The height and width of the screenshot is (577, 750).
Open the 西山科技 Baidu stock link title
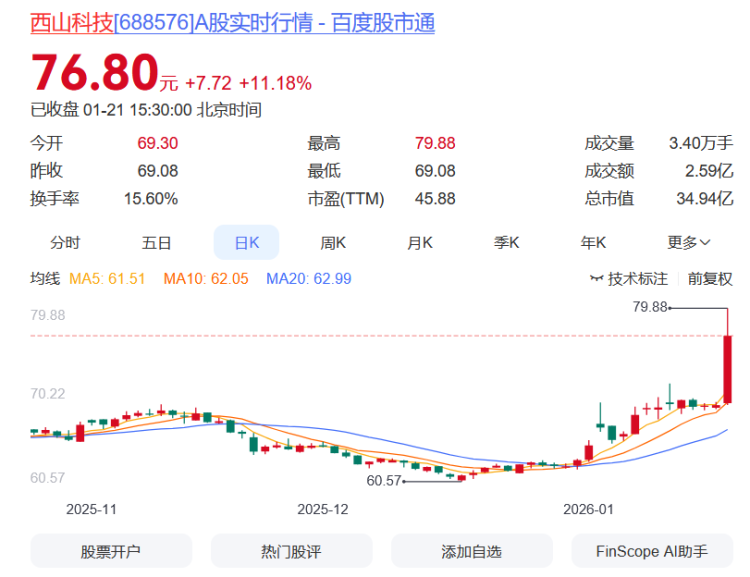(x=232, y=23)
